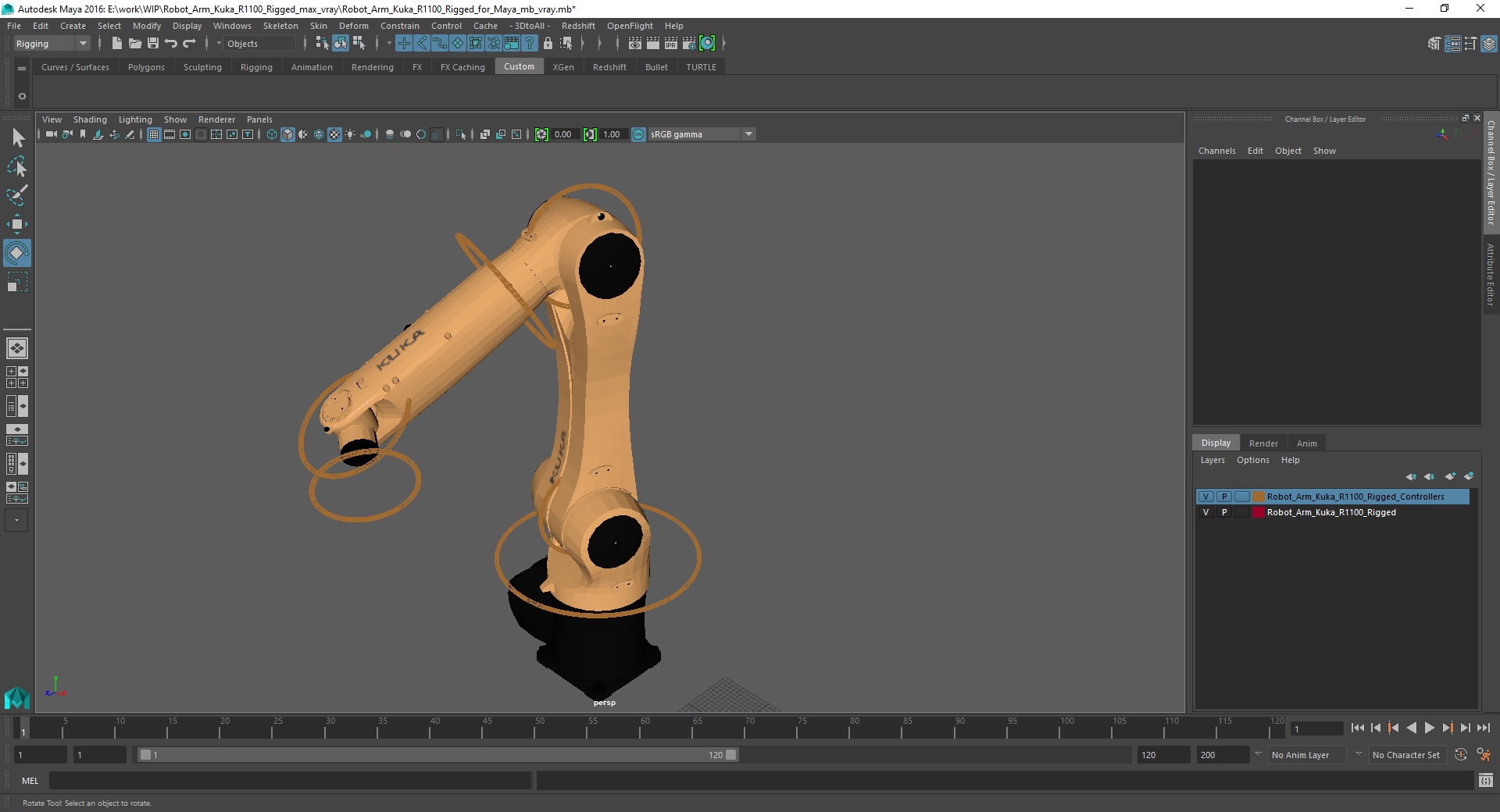
Task: Open the No Character Set dropdown
Action: click(x=1407, y=755)
